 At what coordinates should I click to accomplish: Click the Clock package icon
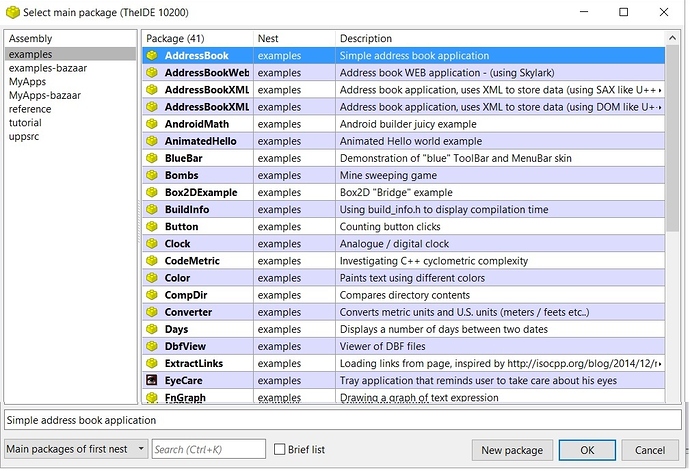pos(152,243)
